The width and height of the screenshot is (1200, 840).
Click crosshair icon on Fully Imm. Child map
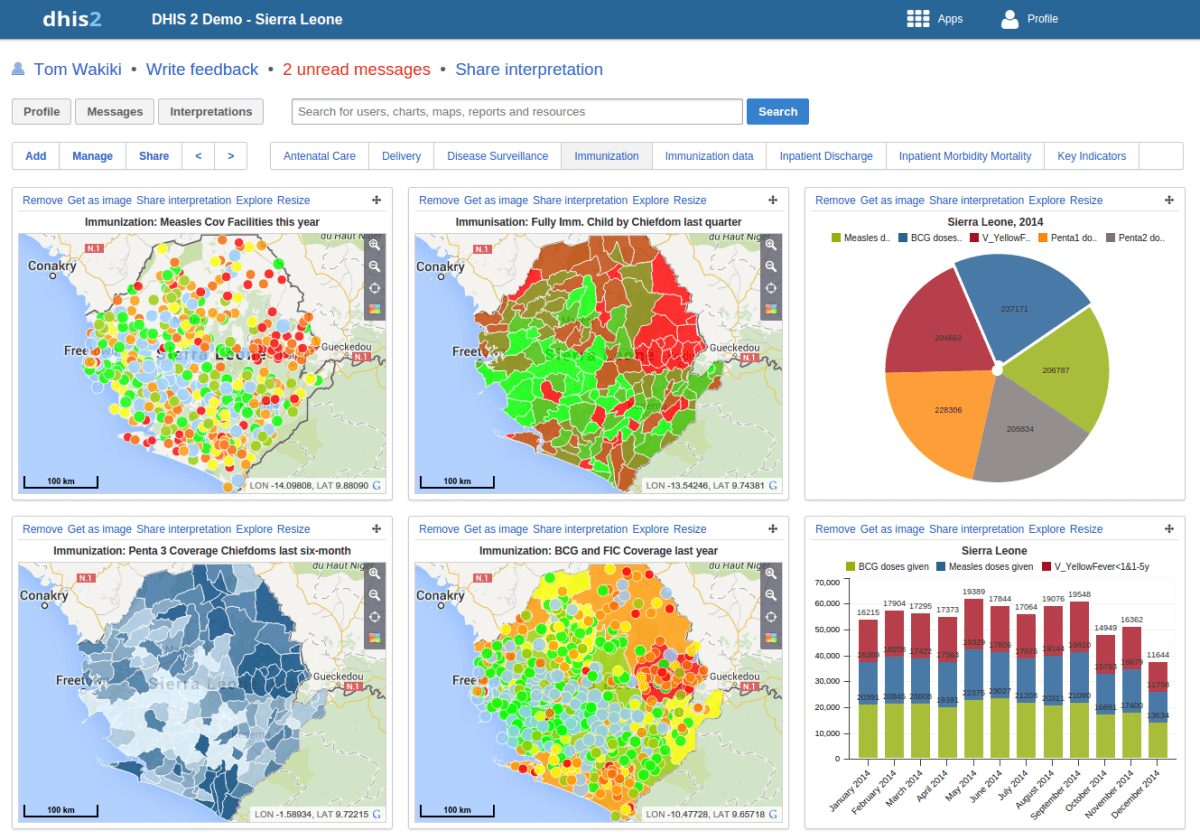pyautogui.click(x=771, y=287)
